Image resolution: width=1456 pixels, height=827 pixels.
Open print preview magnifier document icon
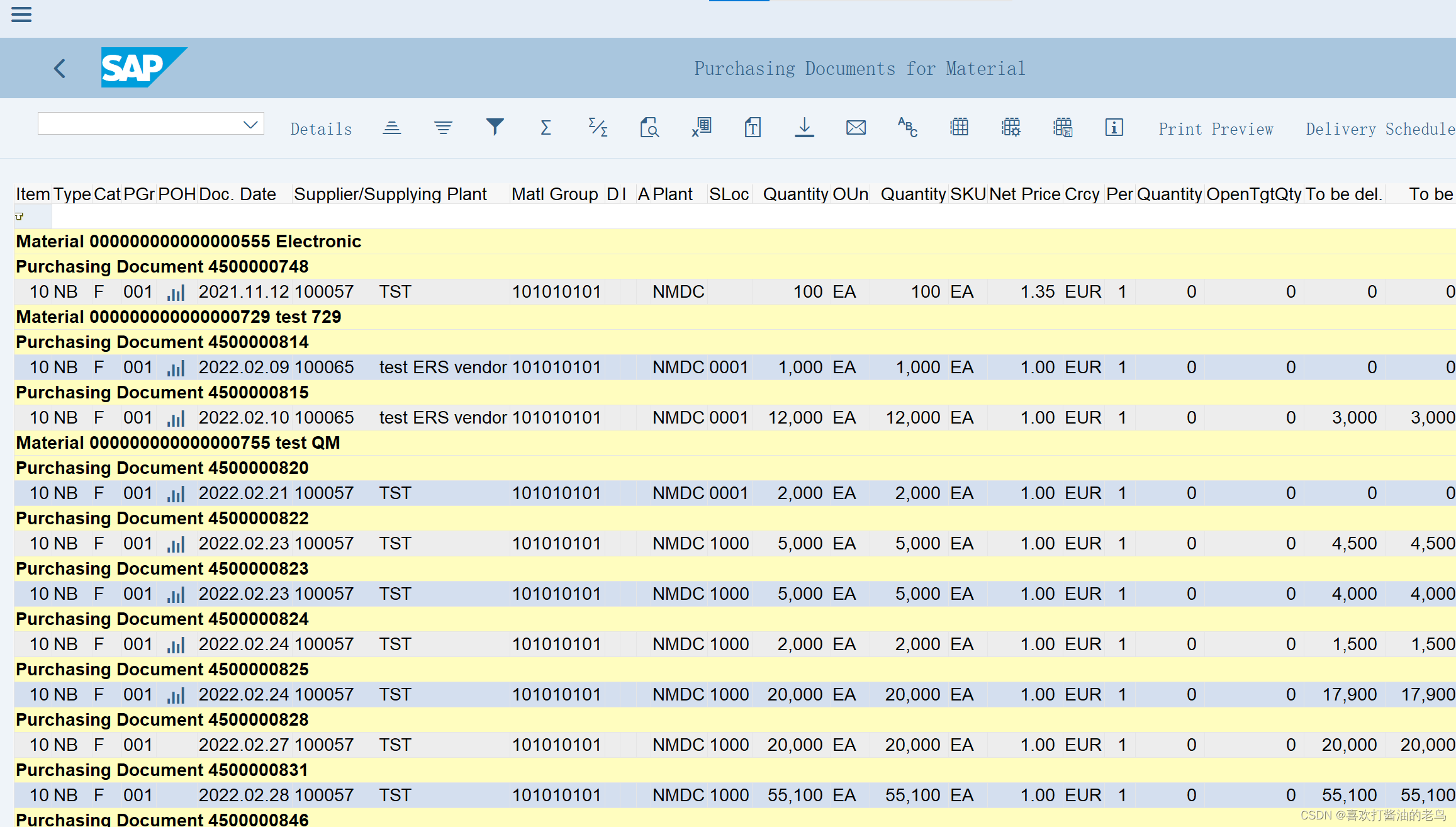click(x=649, y=128)
